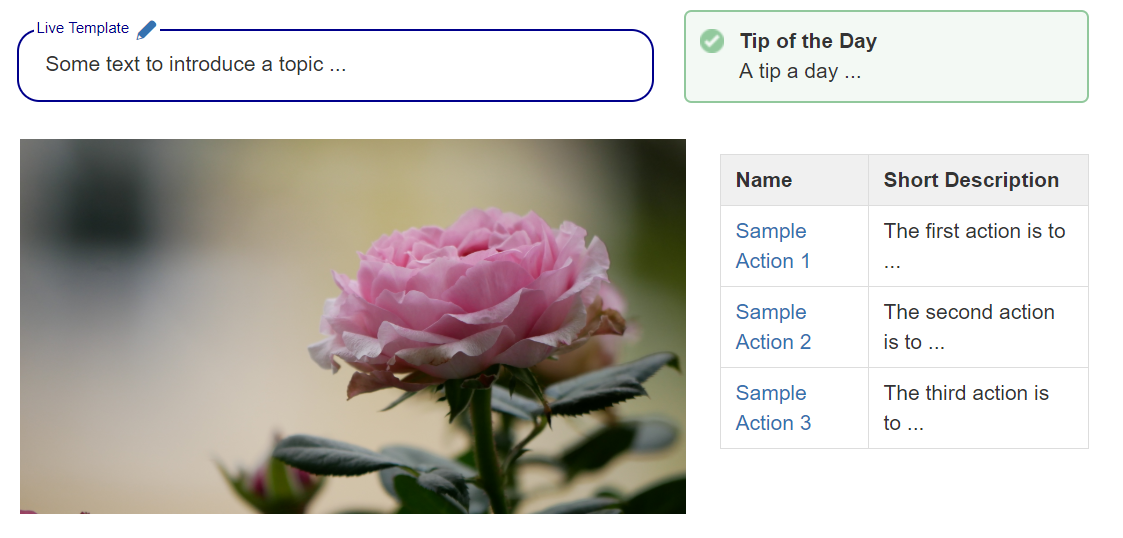Select the "The third action is to ..." cell

966,408
